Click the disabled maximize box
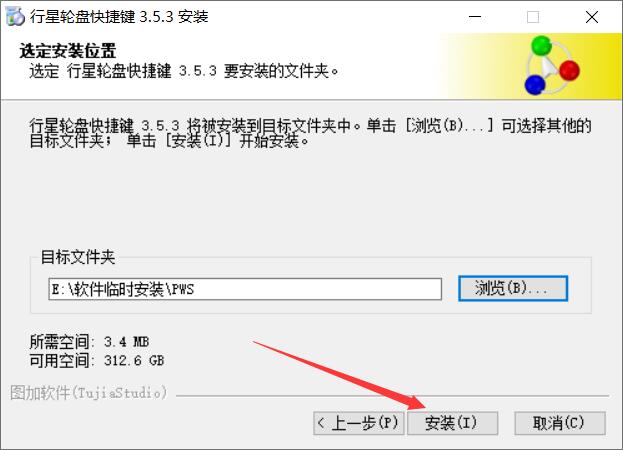Image resolution: width=623 pixels, height=450 pixels. coord(533,17)
